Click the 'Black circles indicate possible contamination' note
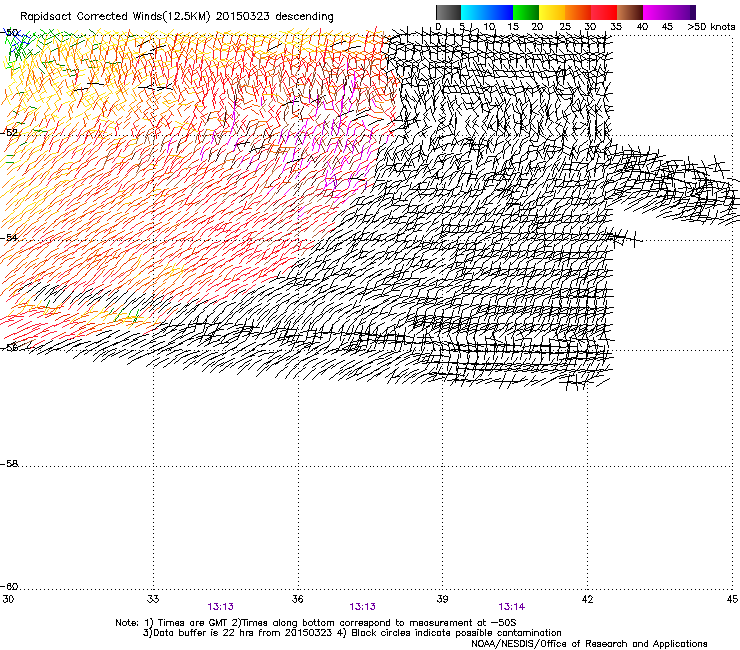Viewport: 740px width, 650px height. pyautogui.click(x=456, y=633)
